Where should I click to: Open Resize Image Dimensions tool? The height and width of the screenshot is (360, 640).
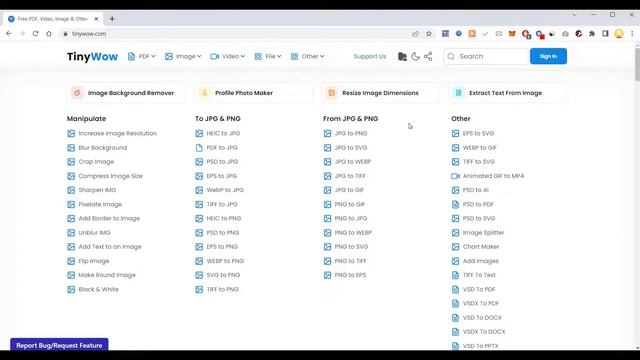click(x=381, y=93)
